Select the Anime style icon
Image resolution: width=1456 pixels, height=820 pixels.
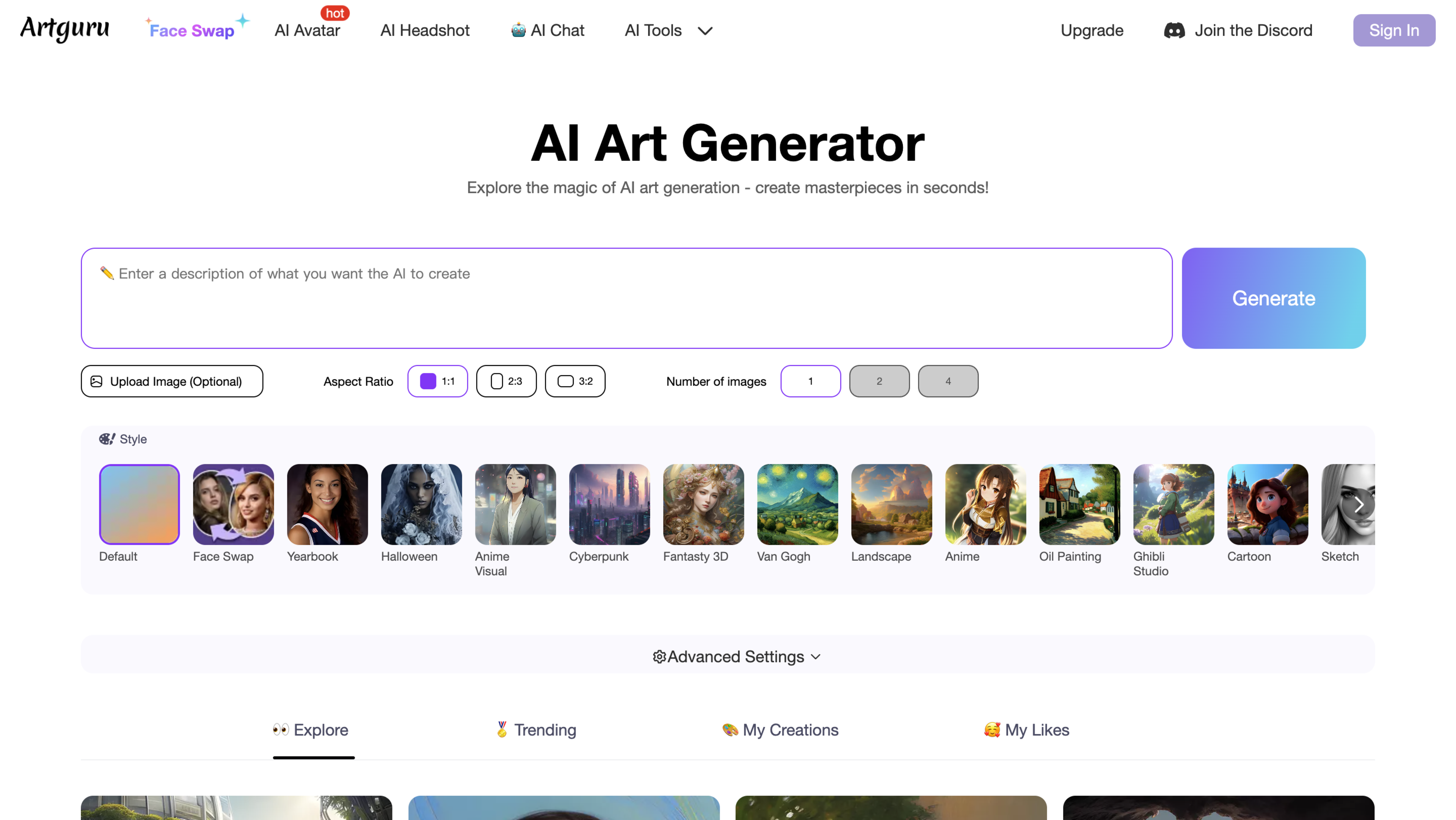pos(984,504)
